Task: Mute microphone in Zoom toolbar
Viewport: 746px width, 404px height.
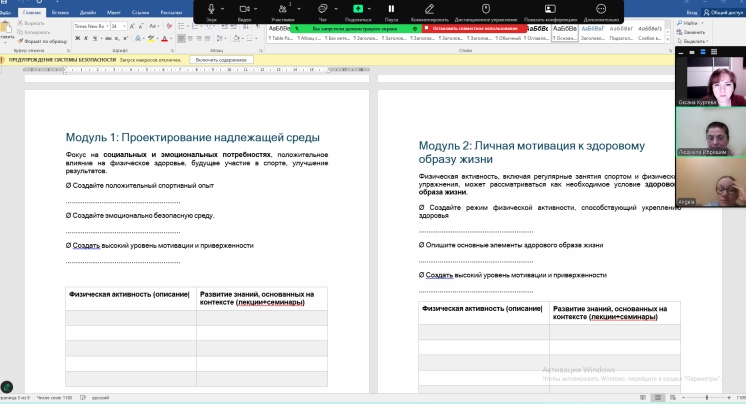Action: [212, 9]
